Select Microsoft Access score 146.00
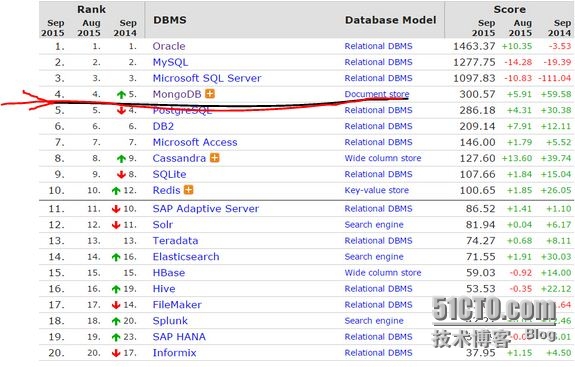575x367 pixels. (477, 142)
